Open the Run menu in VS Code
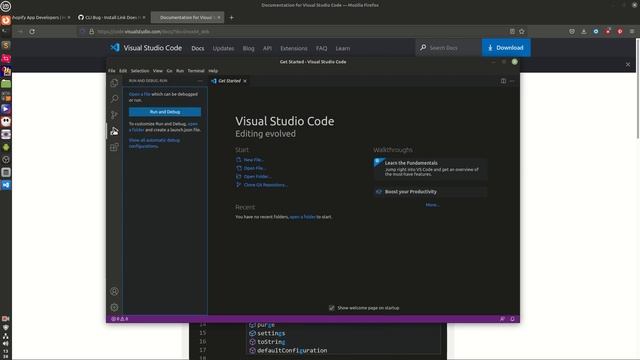The height and width of the screenshot is (360, 640). pyautogui.click(x=180, y=71)
